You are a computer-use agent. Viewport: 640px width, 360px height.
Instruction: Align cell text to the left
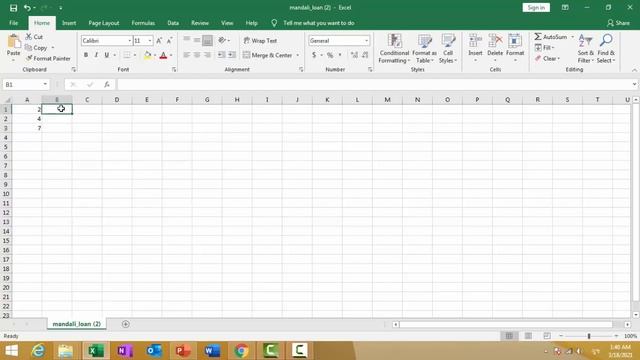(x=187, y=55)
